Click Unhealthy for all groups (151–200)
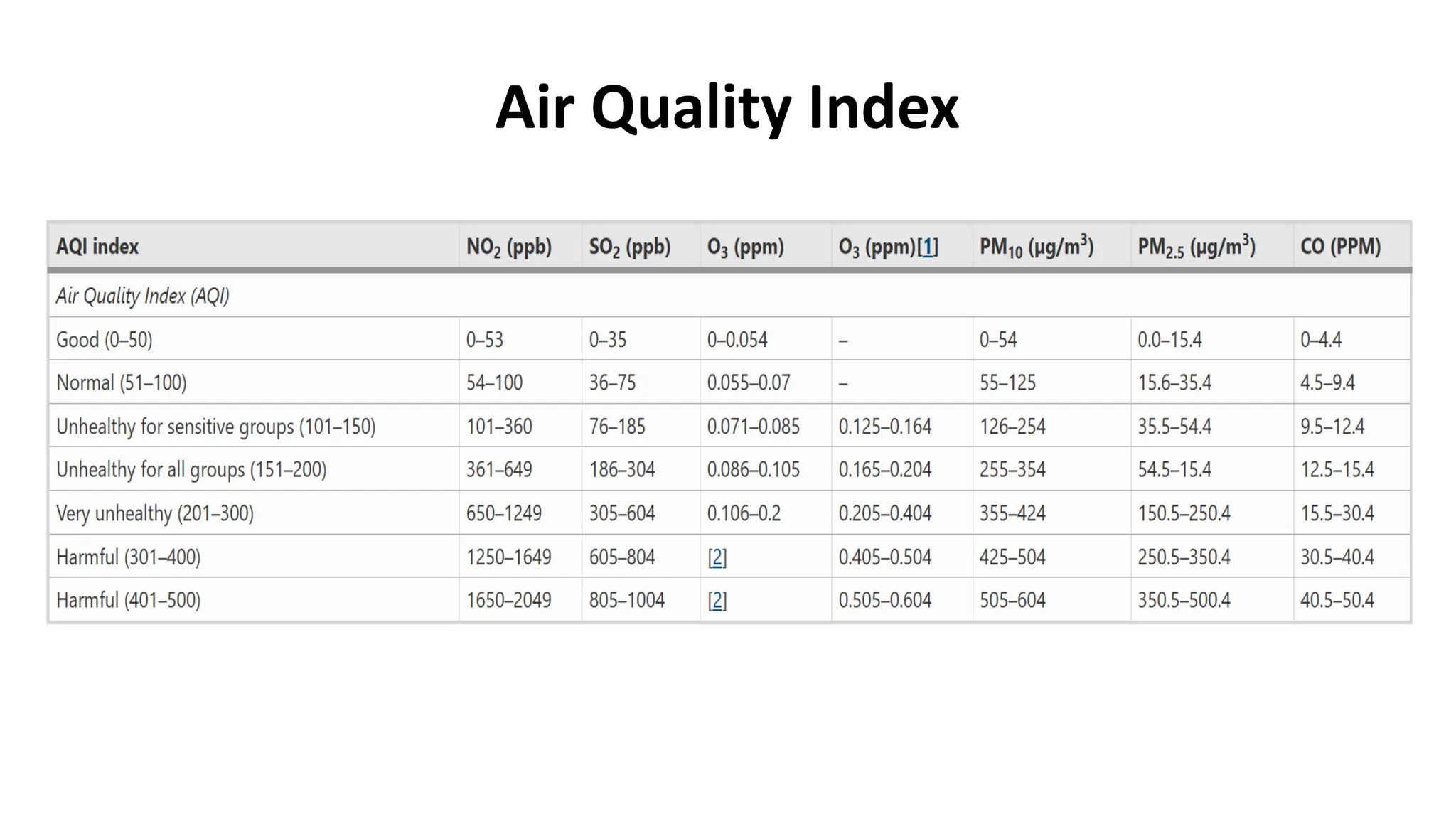This screenshot has height=819, width=1456. click(191, 470)
